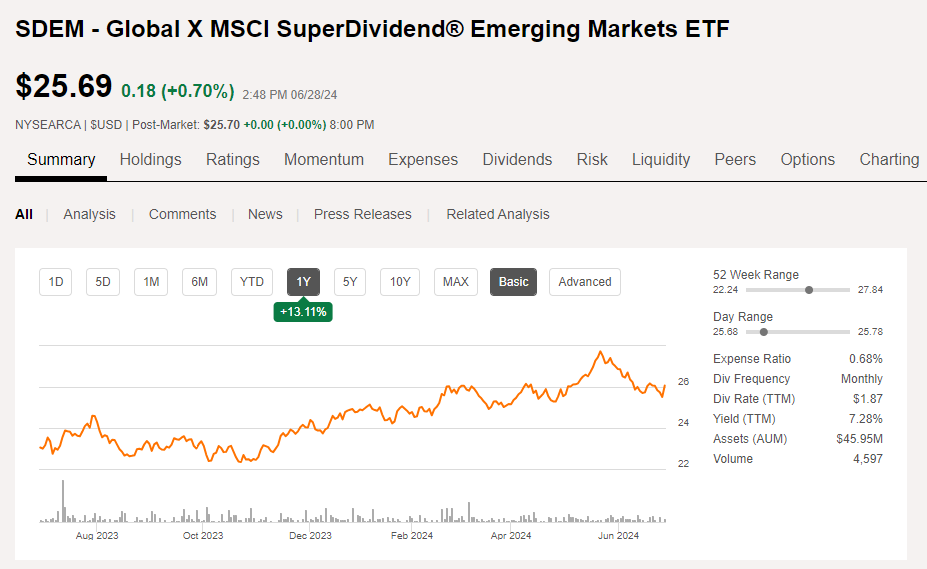Set chart range to 5D
Screen dimensions: 927x569
coord(103,282)
